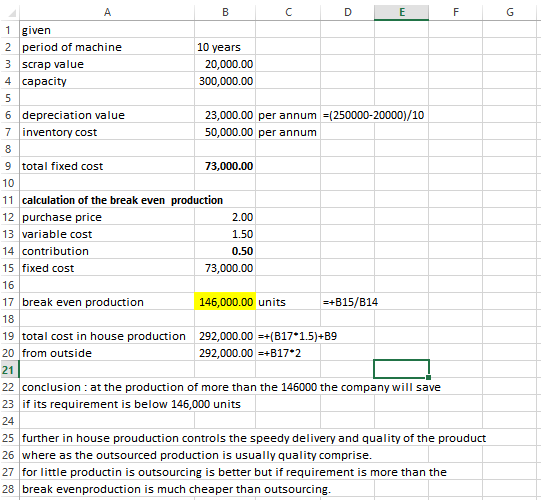Click the '10 years' cell
Image resolution: width=542 pixels, height=501 pixels.
(x=225, y=47)
